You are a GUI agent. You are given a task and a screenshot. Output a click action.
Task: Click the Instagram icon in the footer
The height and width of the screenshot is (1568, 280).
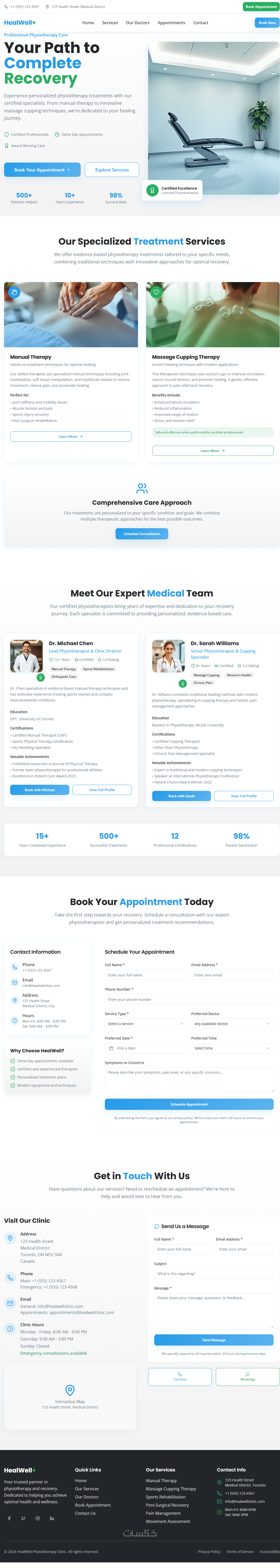pyautogui.click(x=38, y=1518)
